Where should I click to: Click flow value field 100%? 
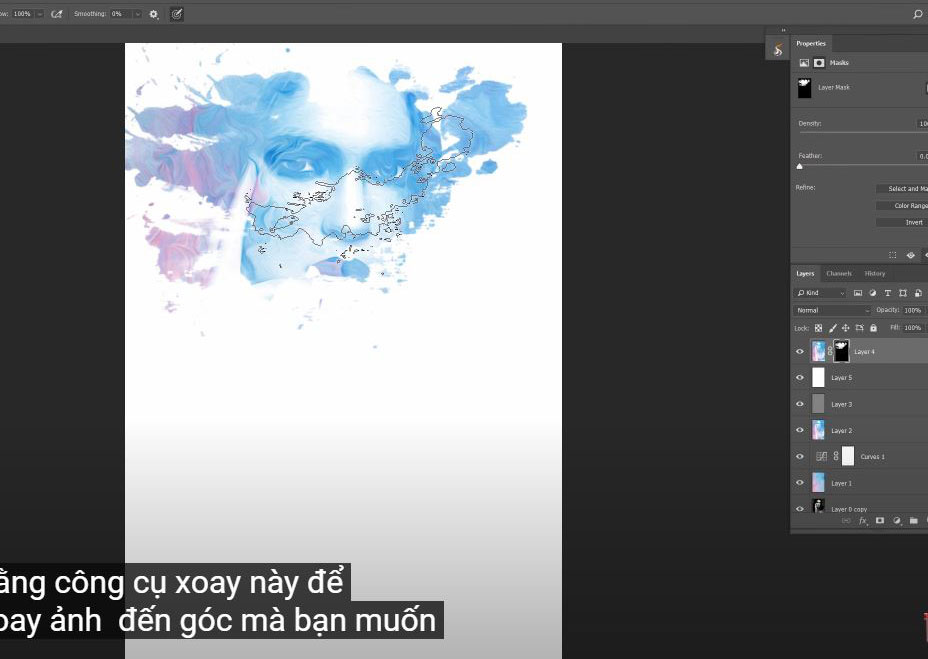pyautogui.click(x=22, y=14)
